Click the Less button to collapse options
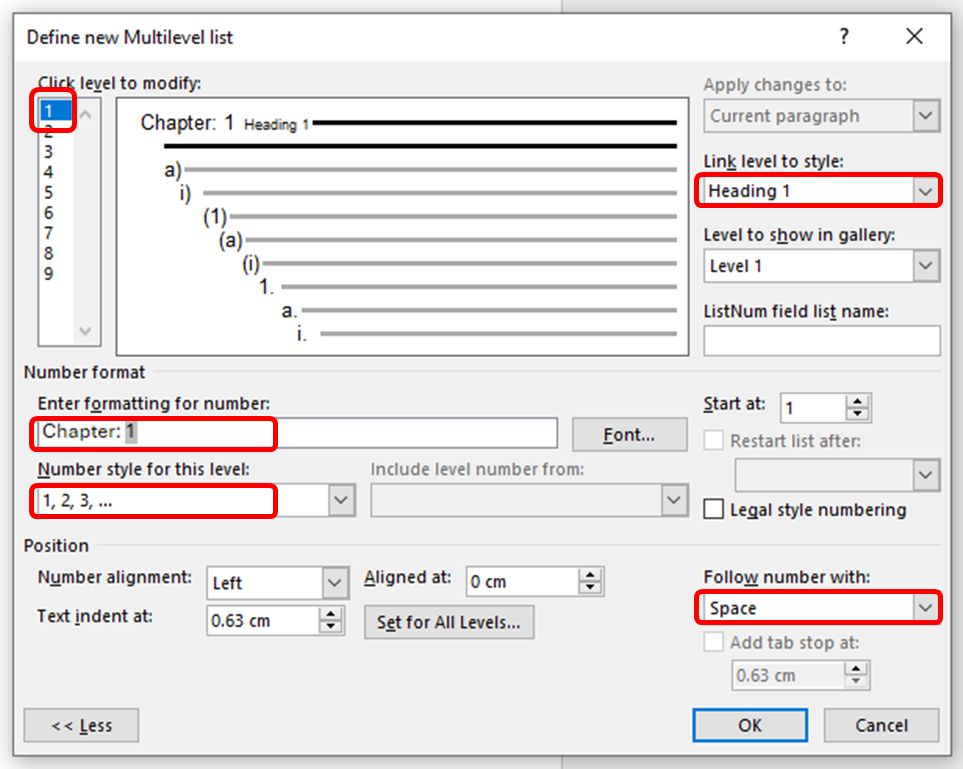The width and height of the screenshot is (963, 769). click(x=81, y=725)
